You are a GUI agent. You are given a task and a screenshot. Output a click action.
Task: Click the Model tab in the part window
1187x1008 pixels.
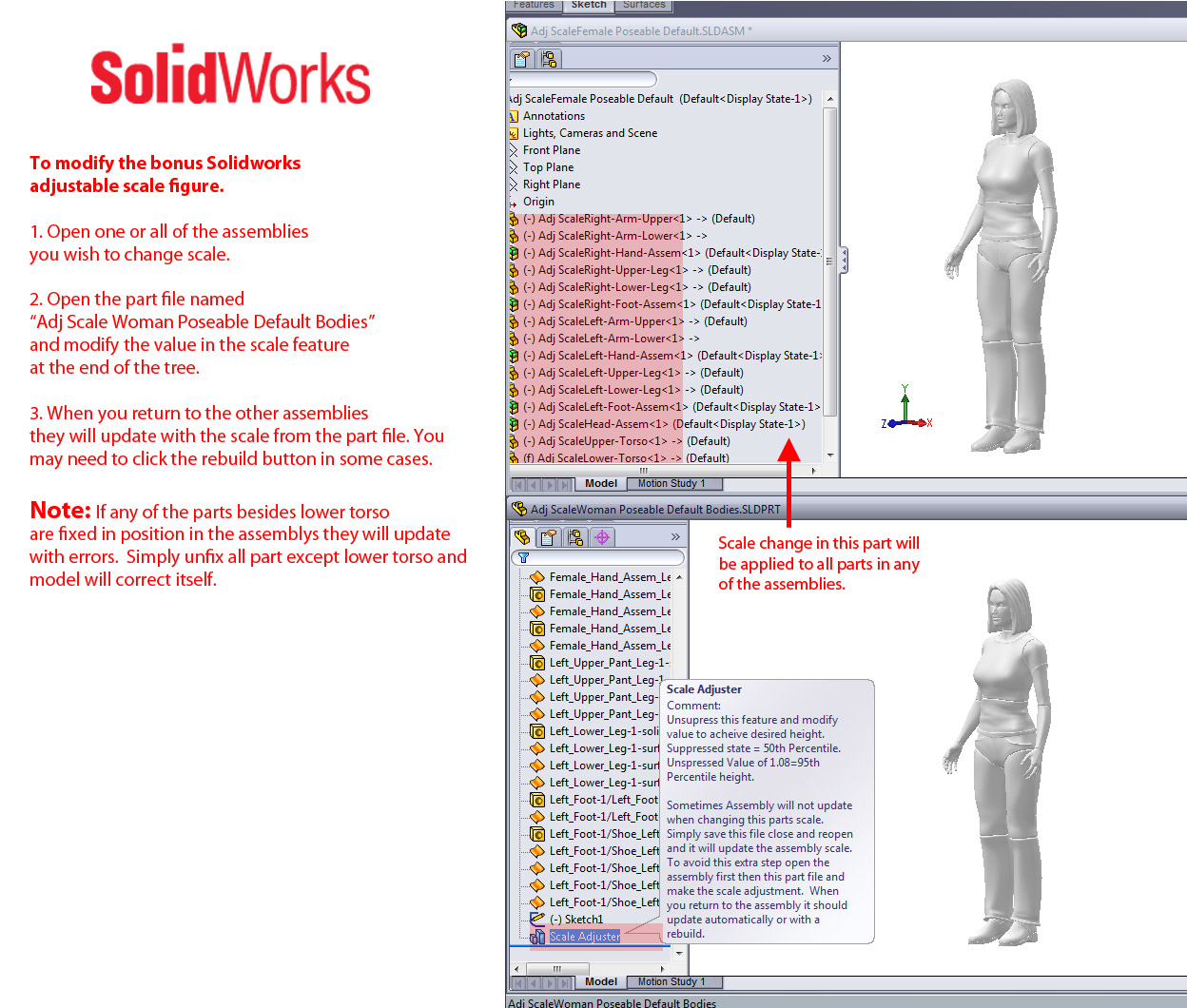600,981
